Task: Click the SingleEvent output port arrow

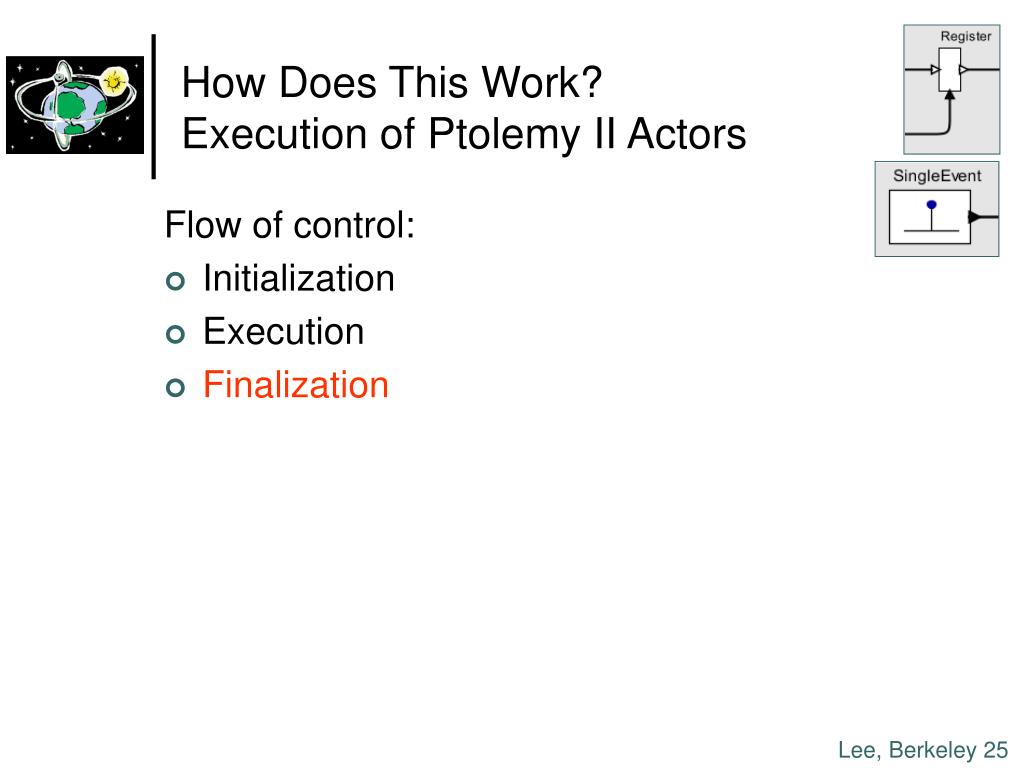Action: click(x=974, y=217)
